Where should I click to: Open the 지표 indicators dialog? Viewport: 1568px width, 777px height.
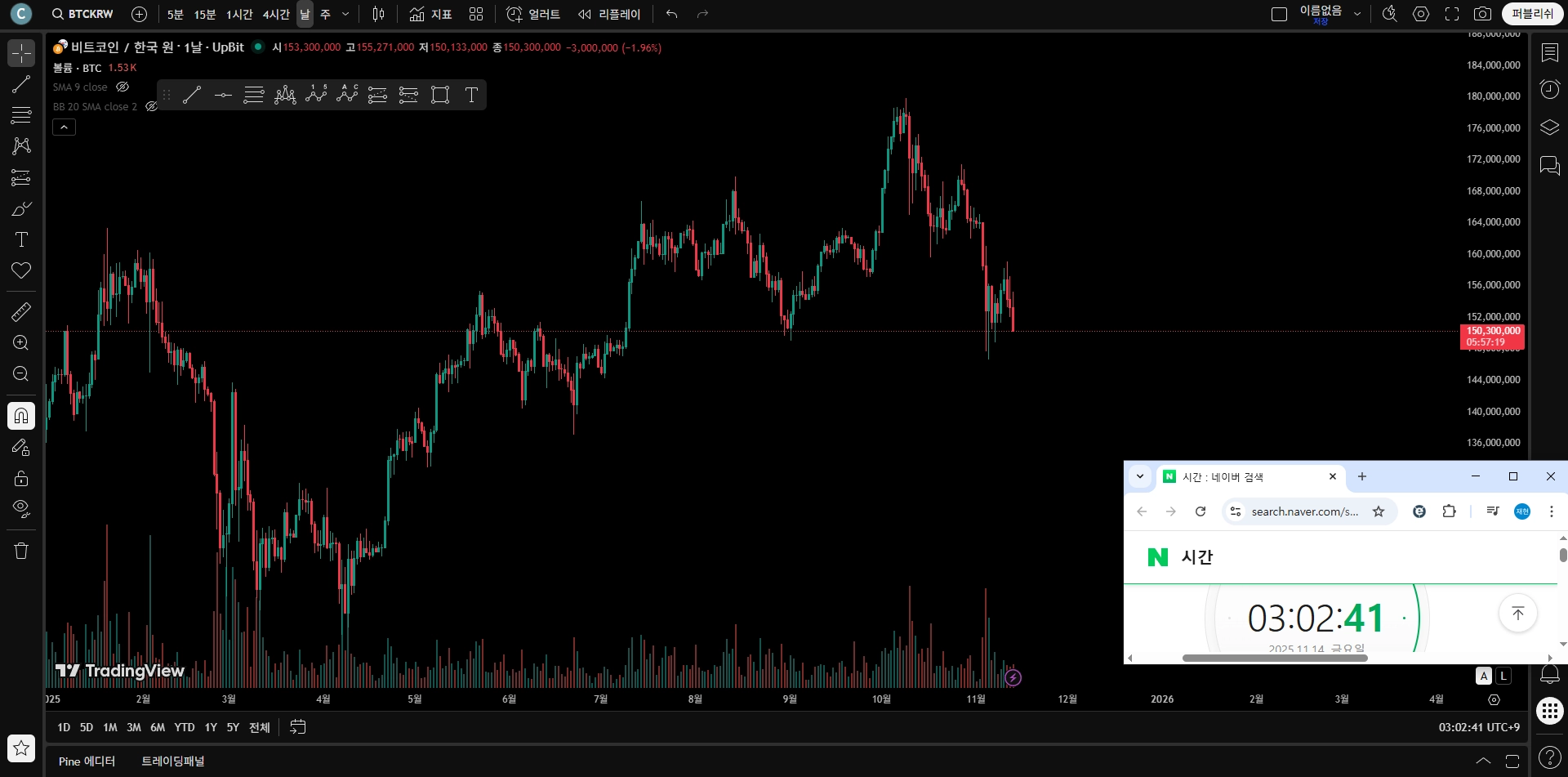tap(430, 14)
